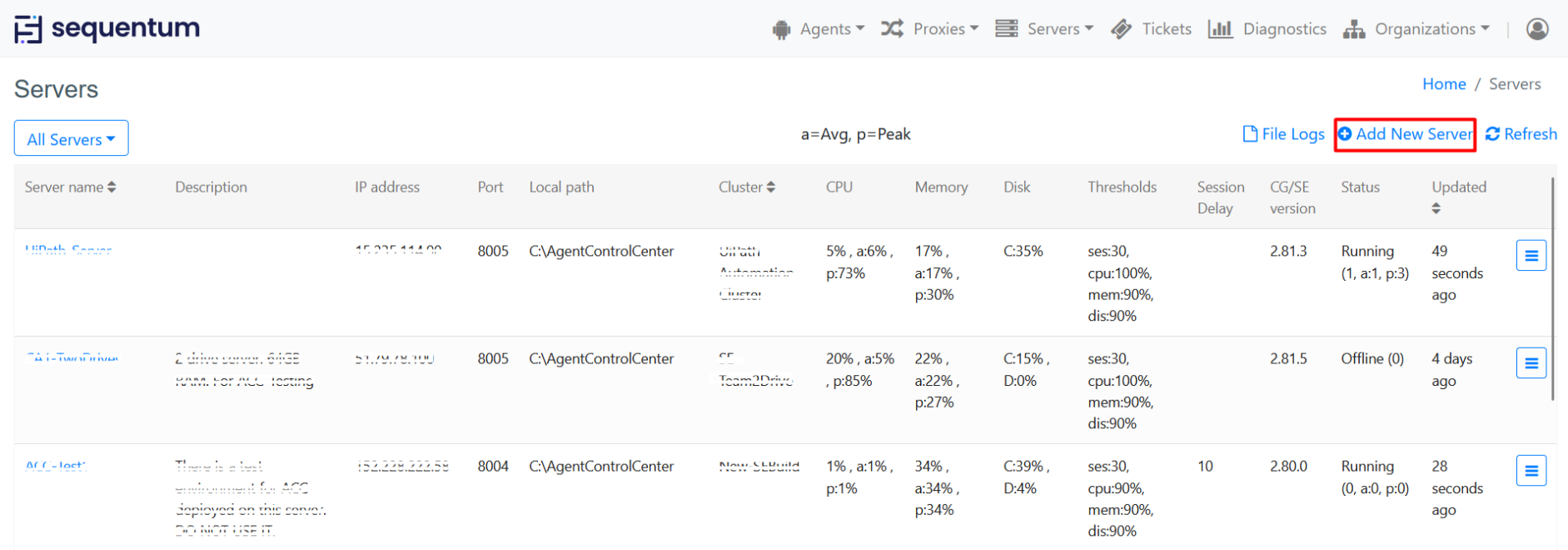Open the user profile account icon
Screen dimensions: 1568x550
(x=1536, y=29)
